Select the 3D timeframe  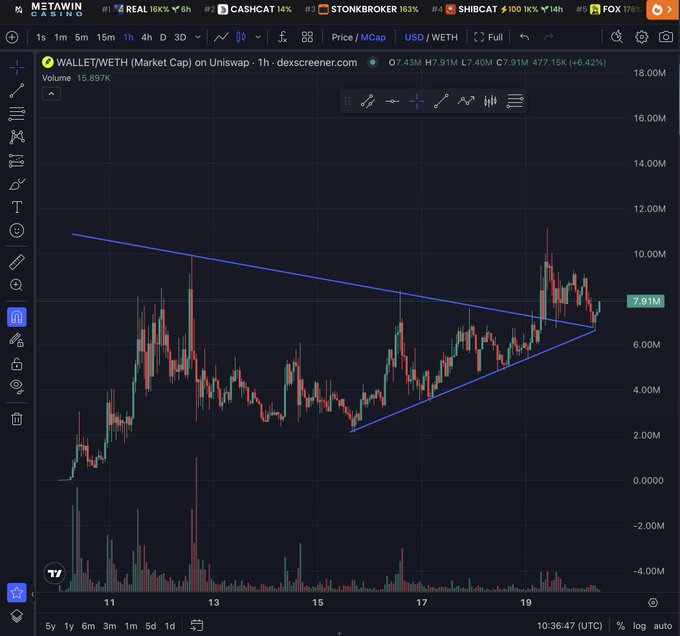tap(180, 37)
